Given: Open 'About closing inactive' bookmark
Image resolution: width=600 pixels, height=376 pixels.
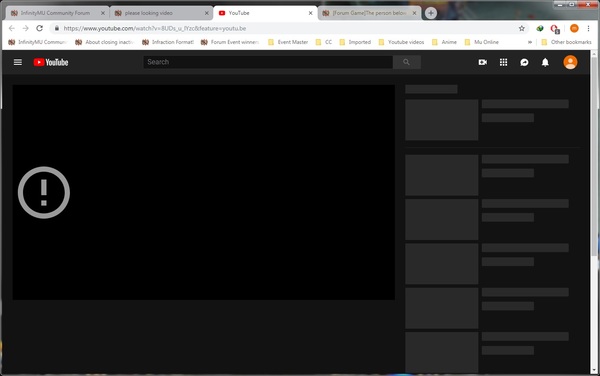Looking at the screenshot, I should click(x=105, y=42).
